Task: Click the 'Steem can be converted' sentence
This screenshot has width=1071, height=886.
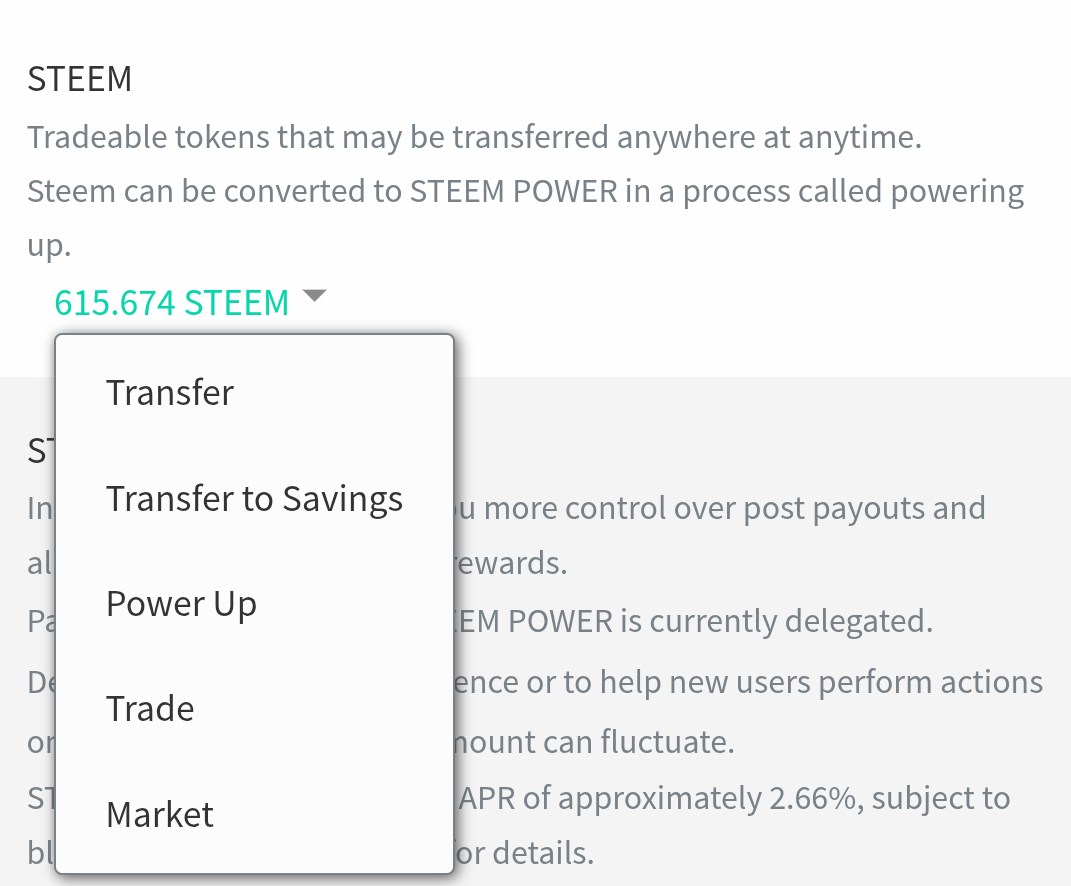Action: 525,191
